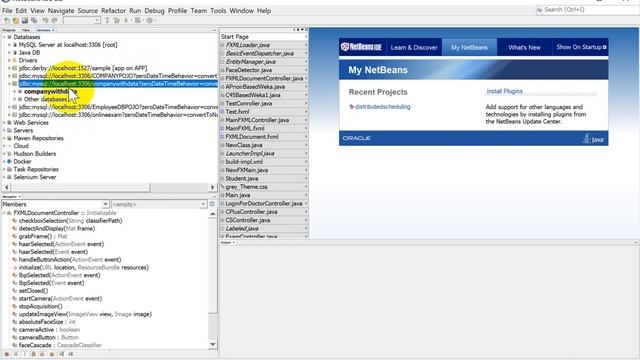Click the Build Project hammer icon
This screenshot has height=360, width=640.
[107, 20]
